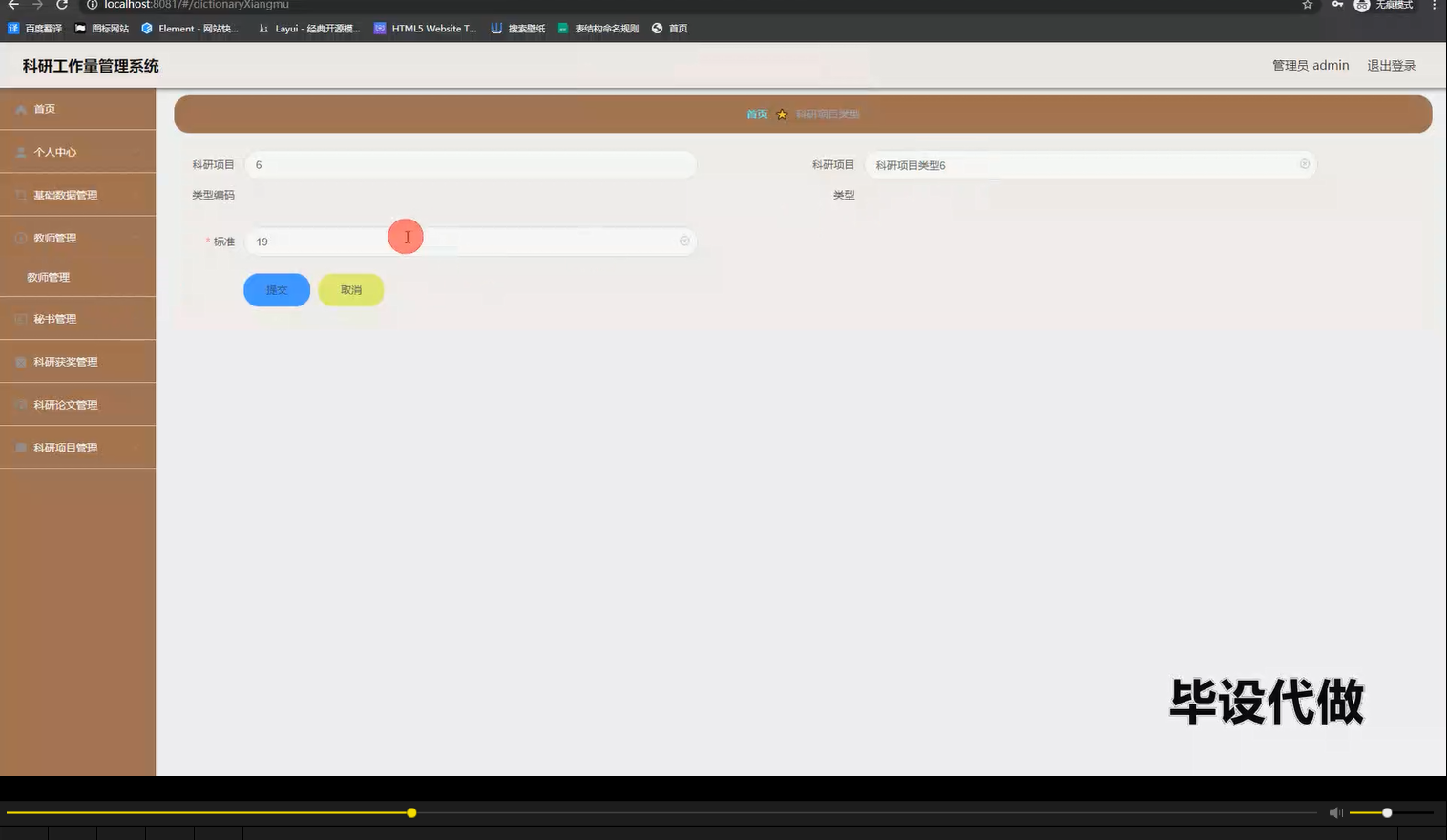
Task: Expand 科研论文管理 in the sidebar
Action: [x=77, y=405]
